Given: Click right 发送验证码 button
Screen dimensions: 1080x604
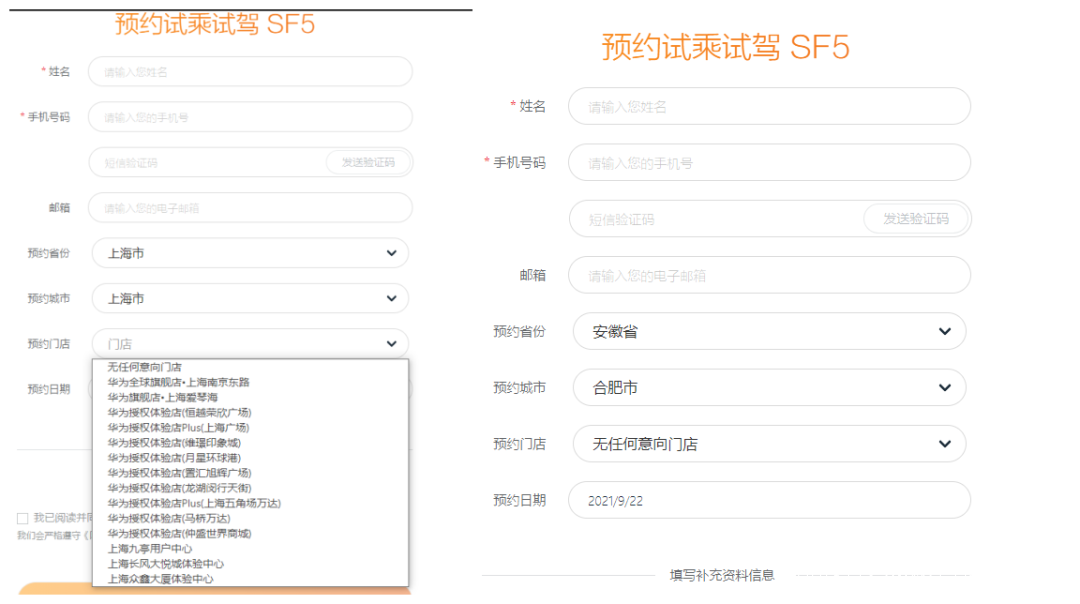Looking at the screenshot, I should pyautogui.click(x=916, y=218).
